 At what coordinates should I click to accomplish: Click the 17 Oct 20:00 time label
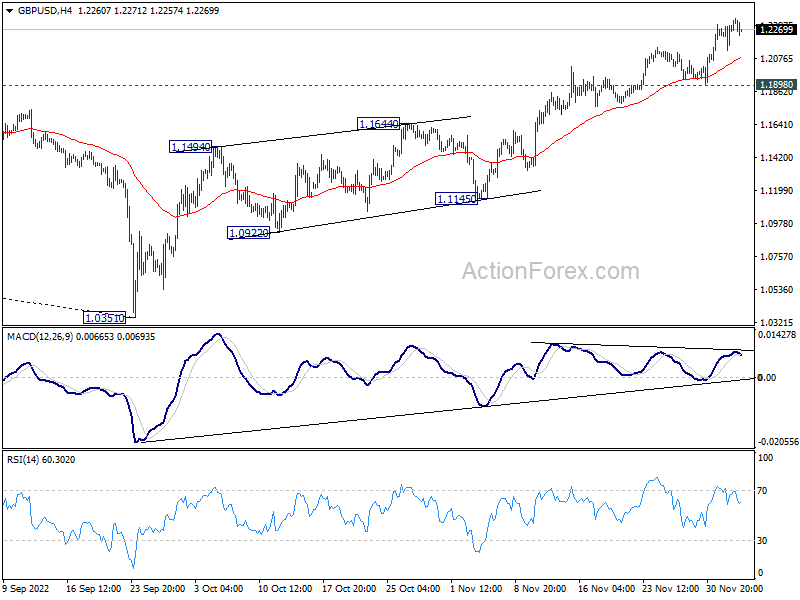(349, 589)
